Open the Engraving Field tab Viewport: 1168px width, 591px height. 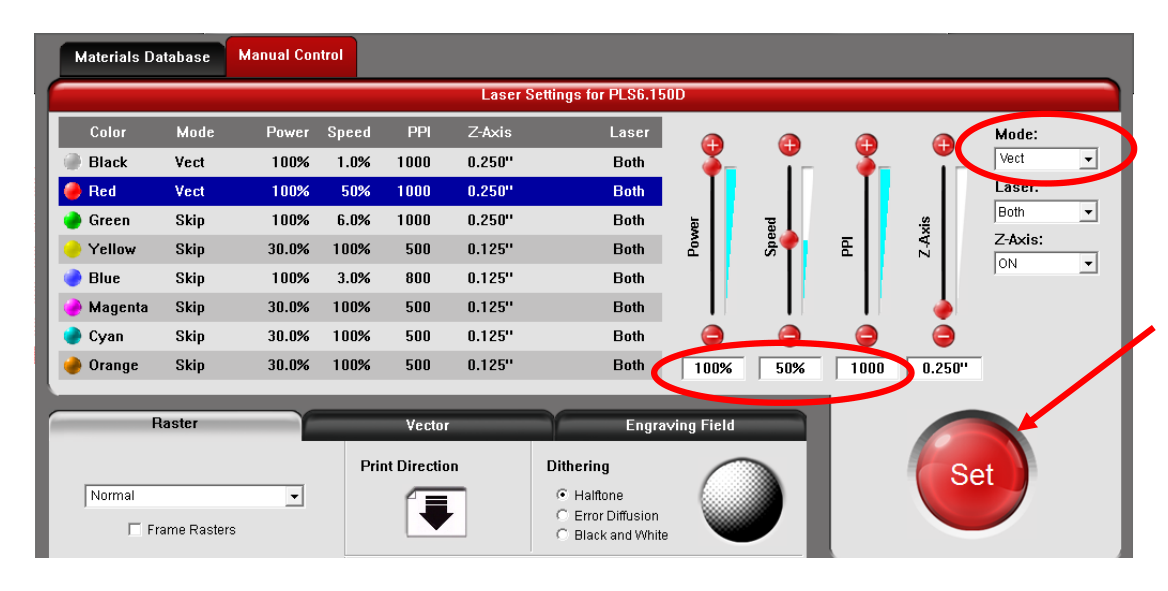pos(680,426)
